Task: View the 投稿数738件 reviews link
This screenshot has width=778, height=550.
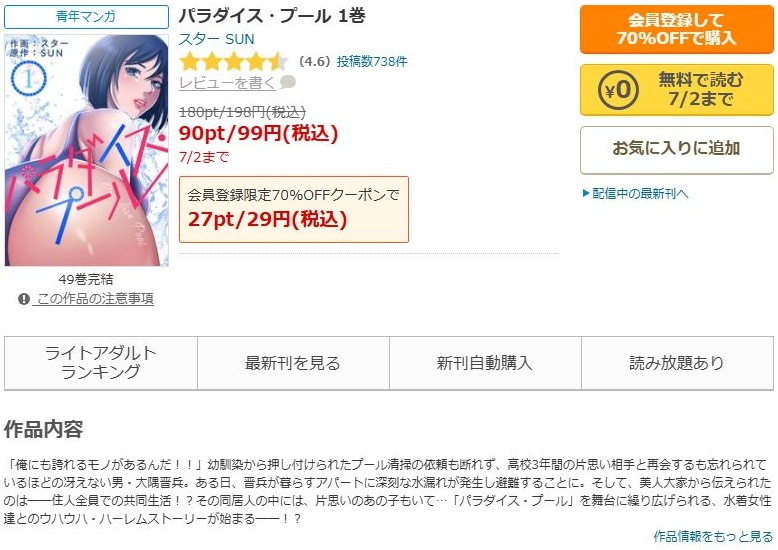Action: [372, 62]
